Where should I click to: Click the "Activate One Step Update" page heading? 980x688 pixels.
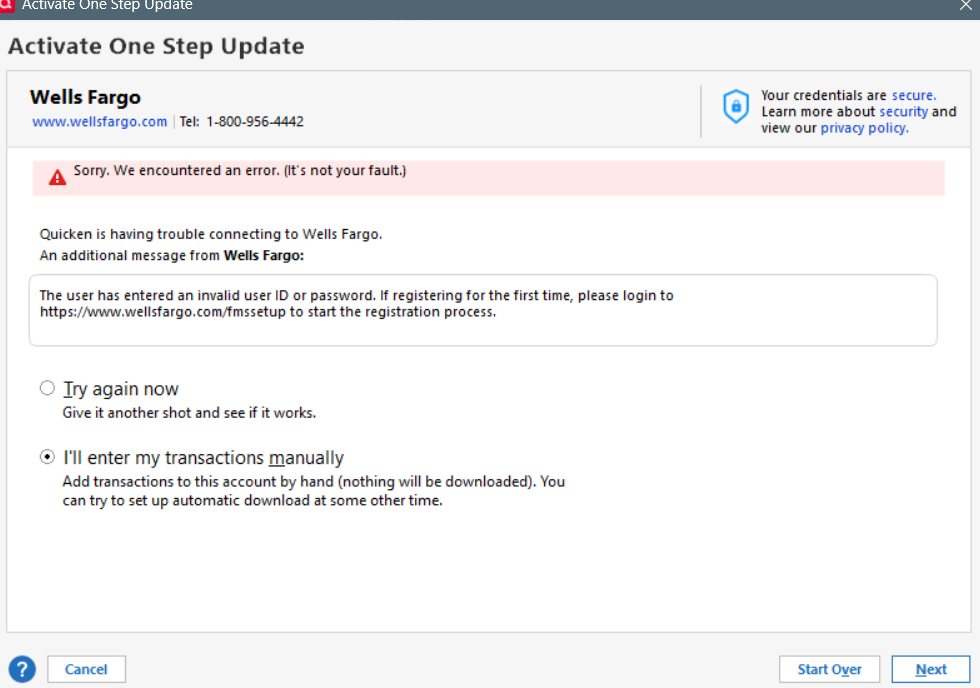tap(156, 46)
